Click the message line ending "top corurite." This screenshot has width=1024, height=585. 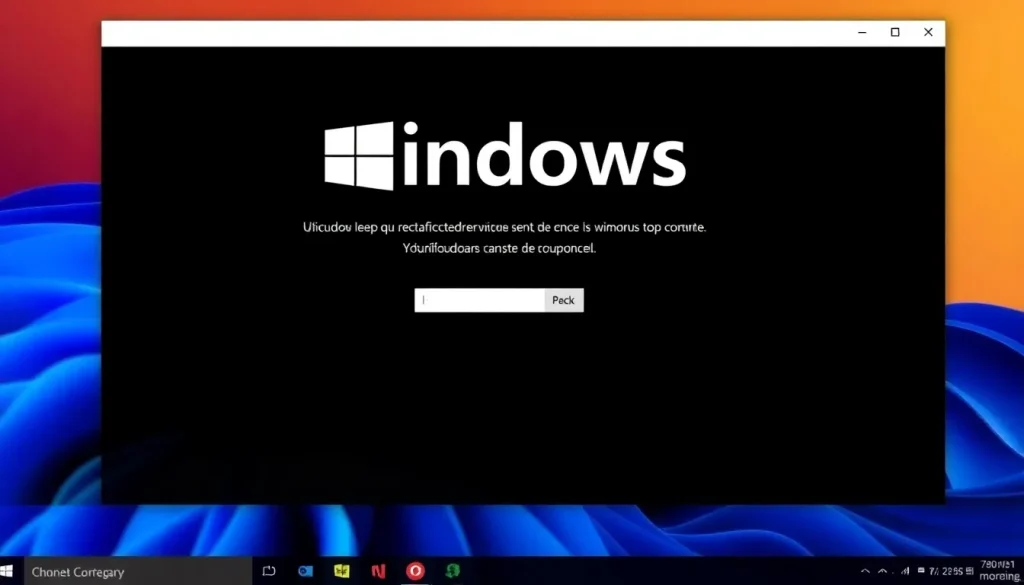coord(504,228)
